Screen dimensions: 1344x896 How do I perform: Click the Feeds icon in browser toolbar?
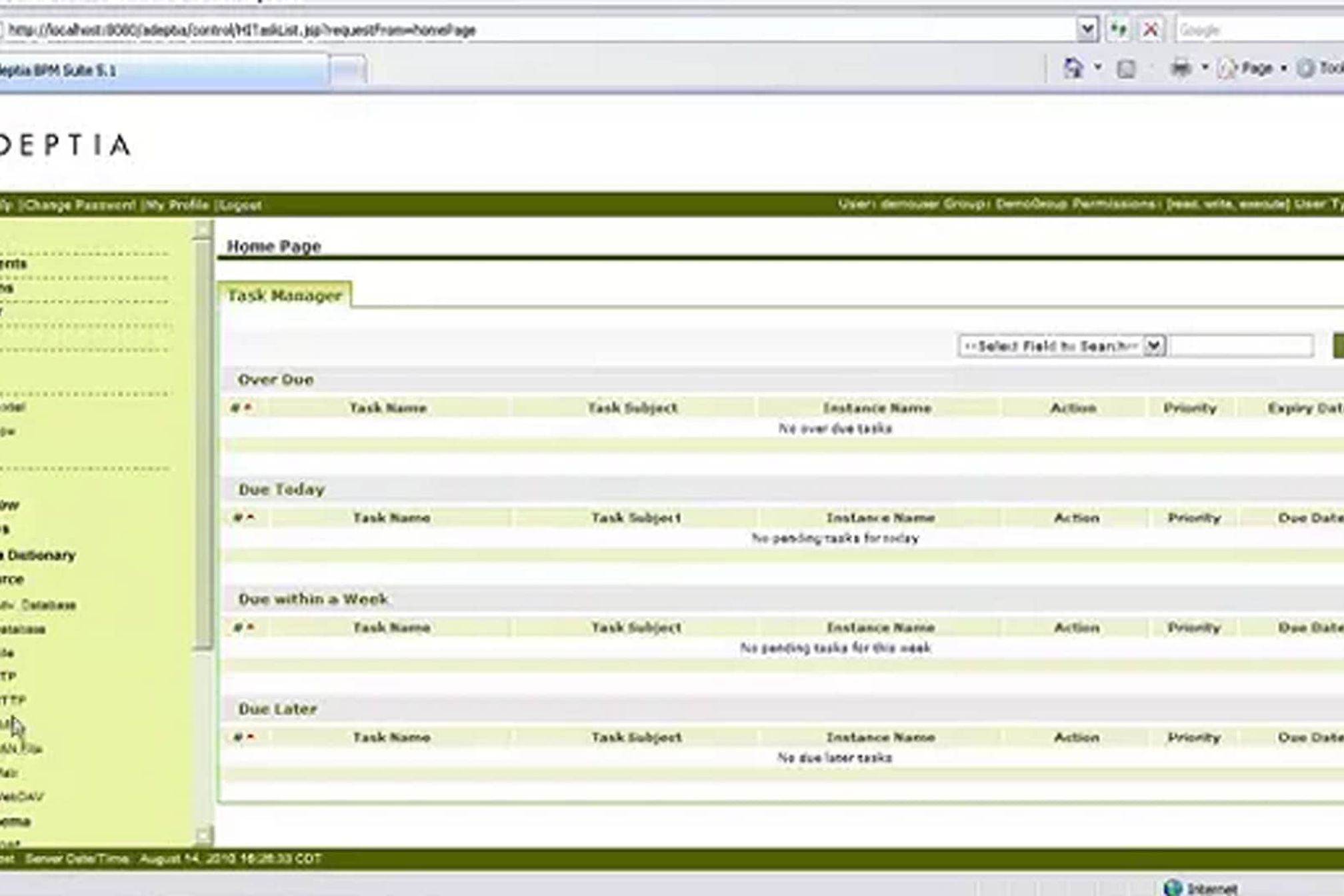tap(1126, 69)
